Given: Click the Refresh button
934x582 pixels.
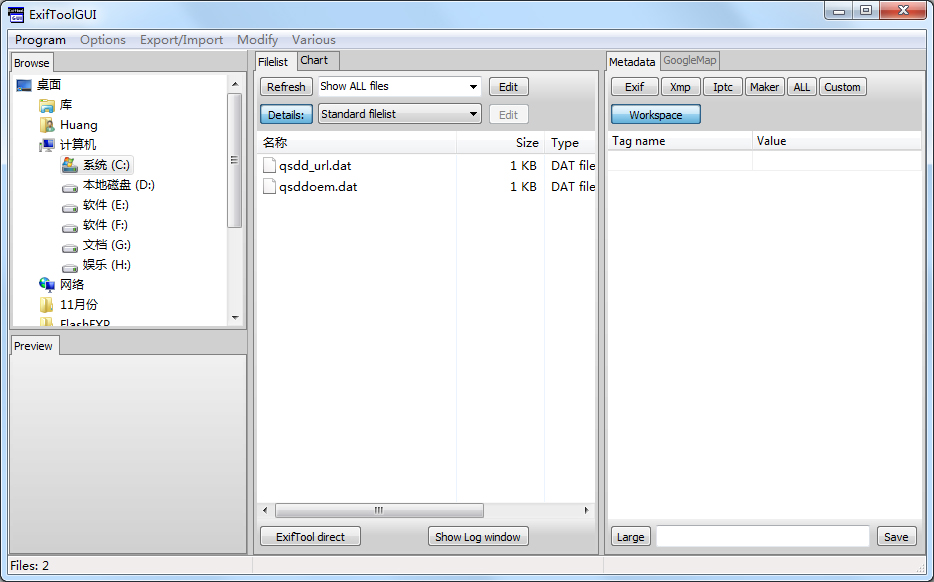Looking at the screenshot, I should [x=286, y=87].
